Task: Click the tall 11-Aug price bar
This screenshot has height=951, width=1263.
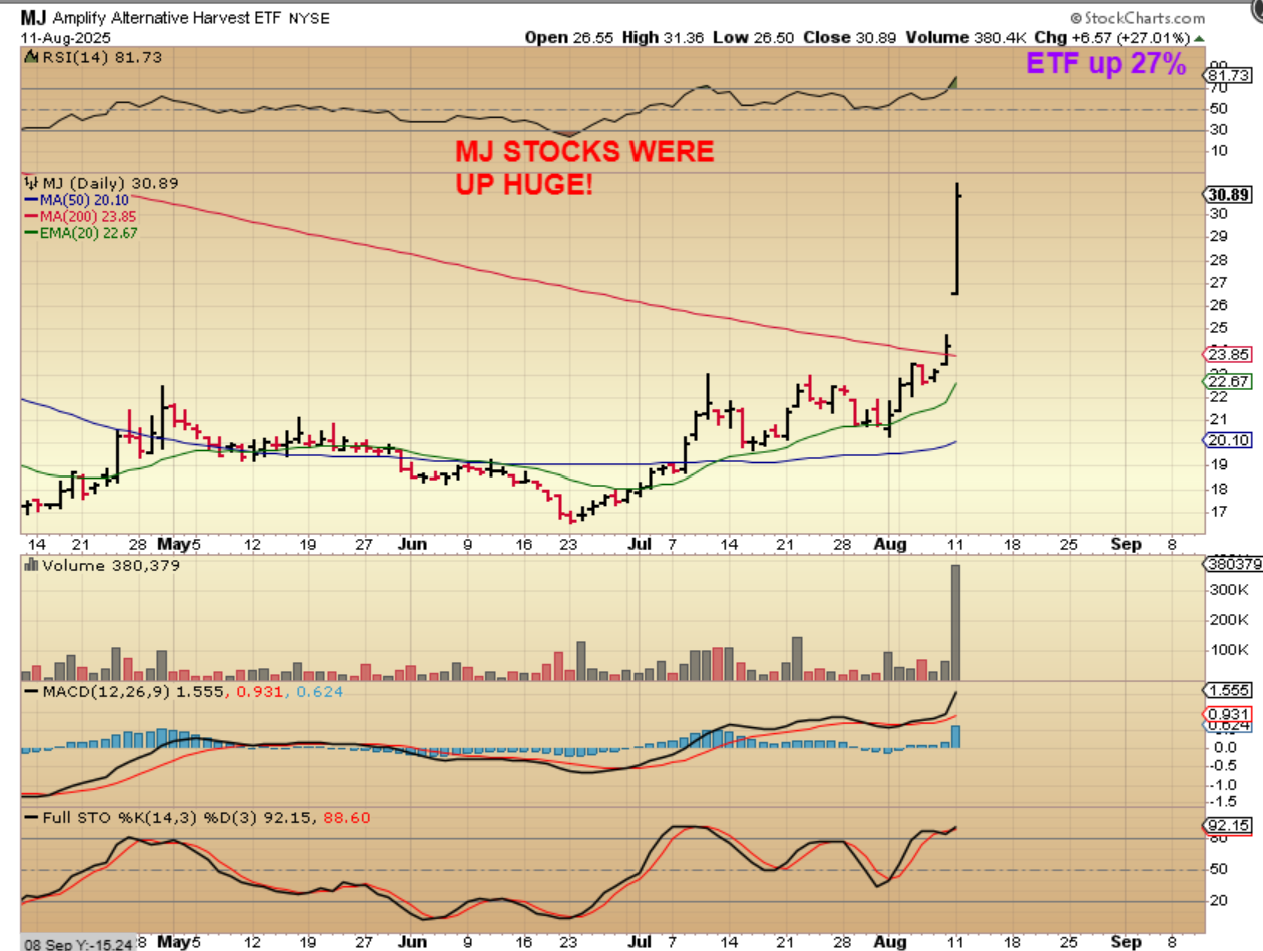Action: (x=957, y=238)
